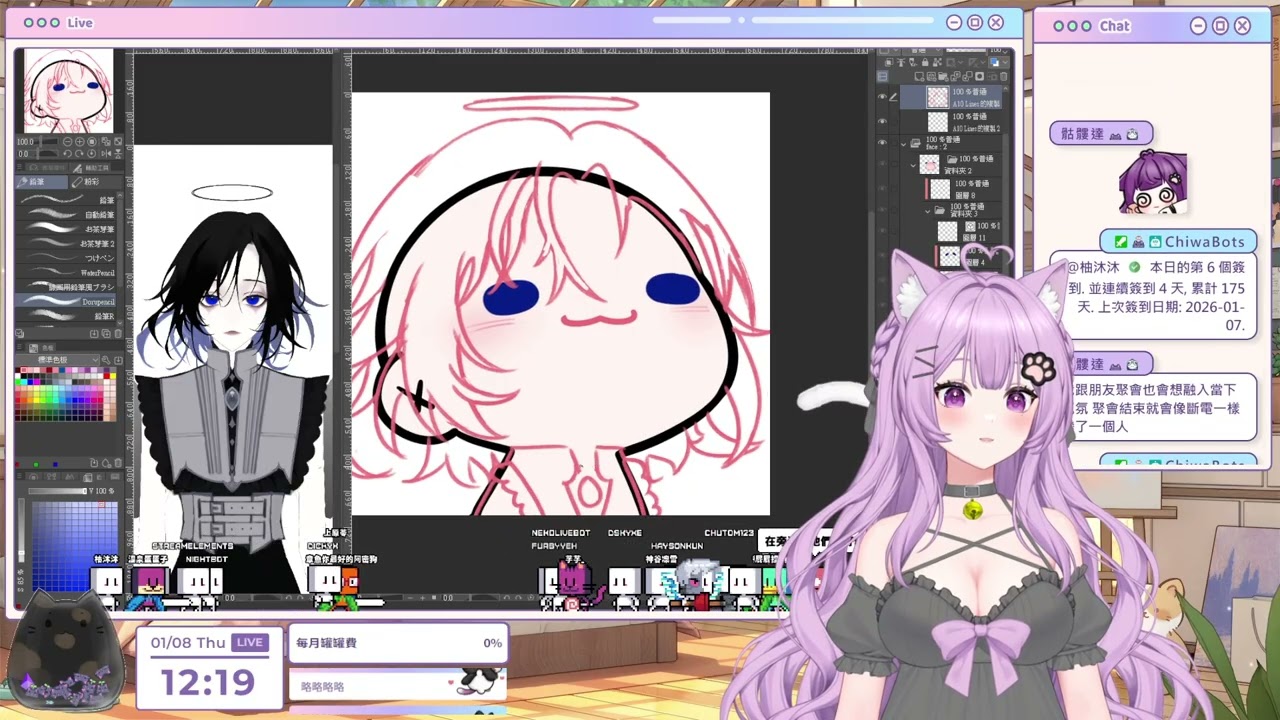Click the trash icon below the brush list
This screenshot has height=720, width=1280.
(118, 334)
